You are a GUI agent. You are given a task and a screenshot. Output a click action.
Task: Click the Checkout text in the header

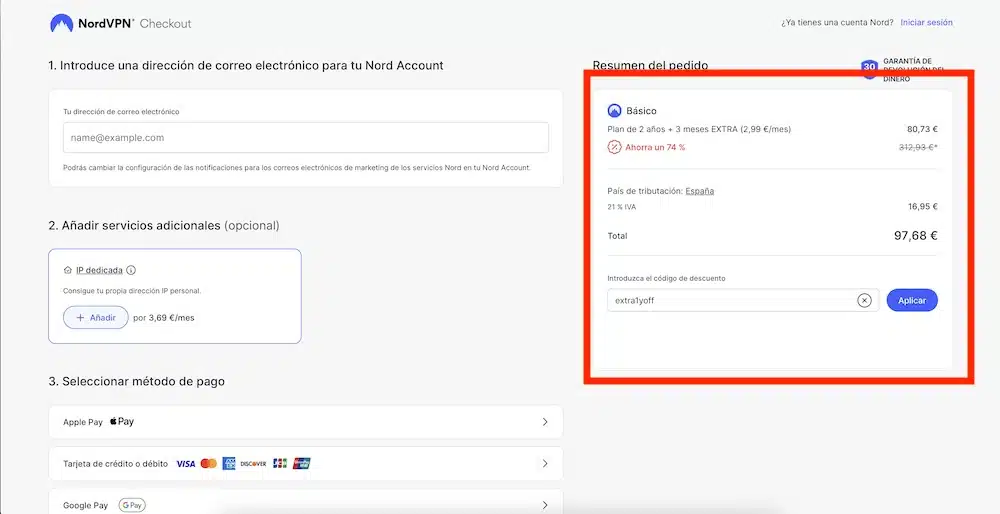(165, 24)
